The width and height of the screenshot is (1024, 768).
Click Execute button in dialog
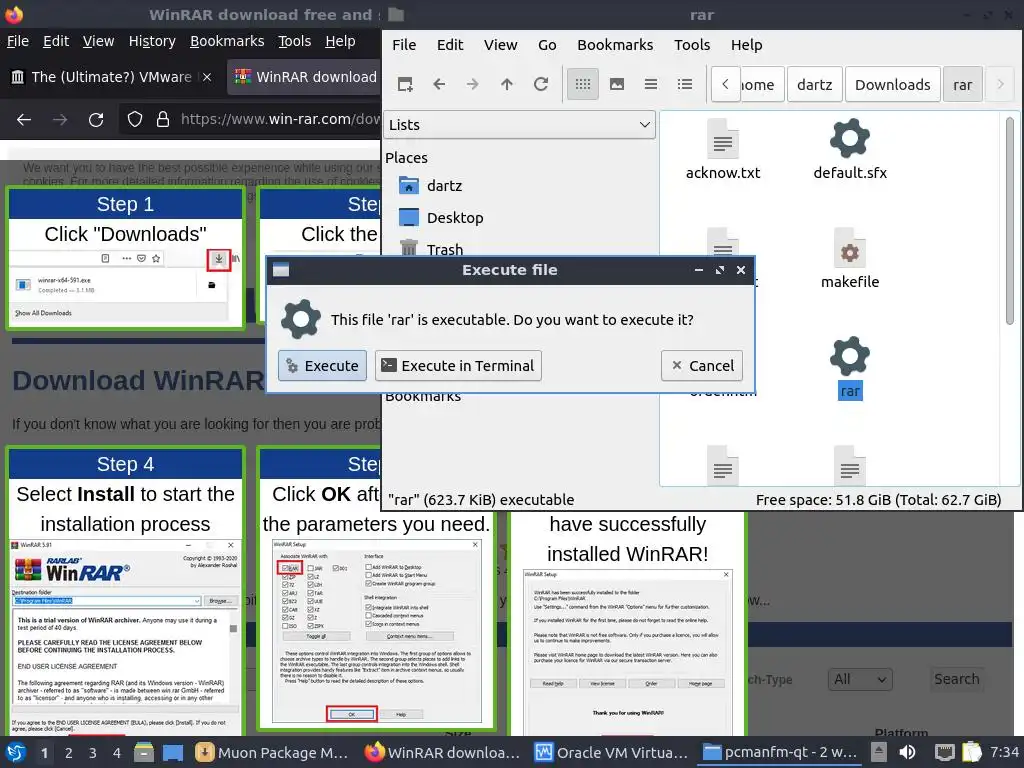323,366
